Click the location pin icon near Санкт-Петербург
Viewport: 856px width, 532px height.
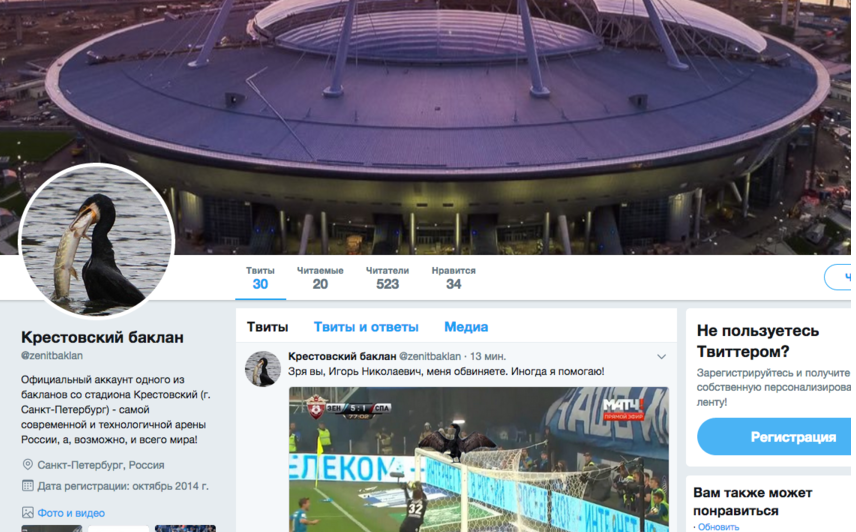(27, 465)
